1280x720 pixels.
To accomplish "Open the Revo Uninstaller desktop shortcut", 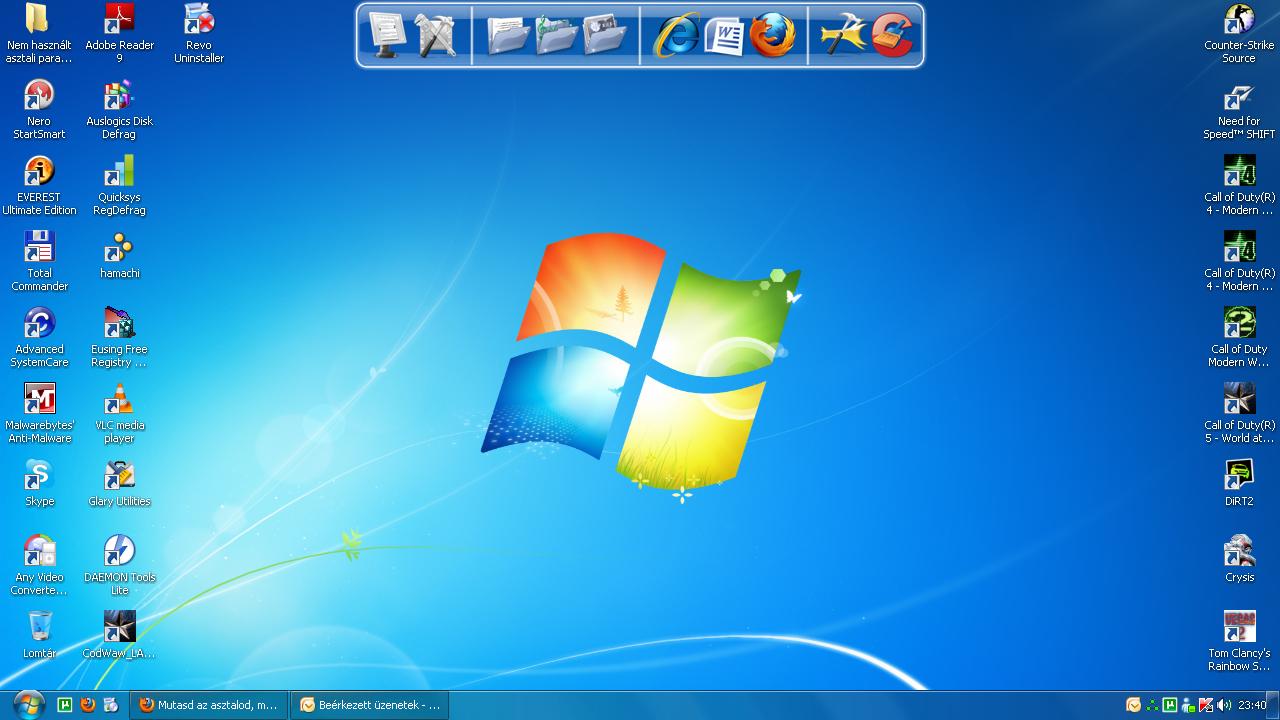I will 199,33.
